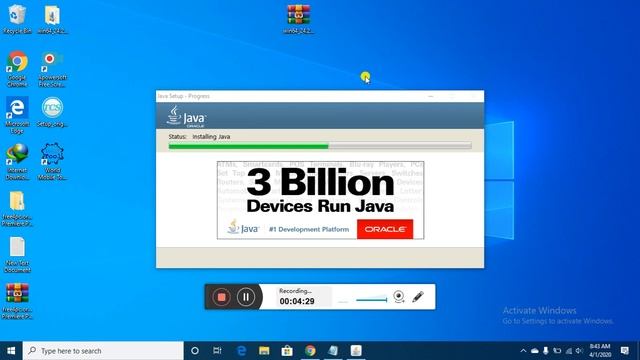The image size is (640, 360).
Task: Open the volume tray icon
Action: pos(579,351)
